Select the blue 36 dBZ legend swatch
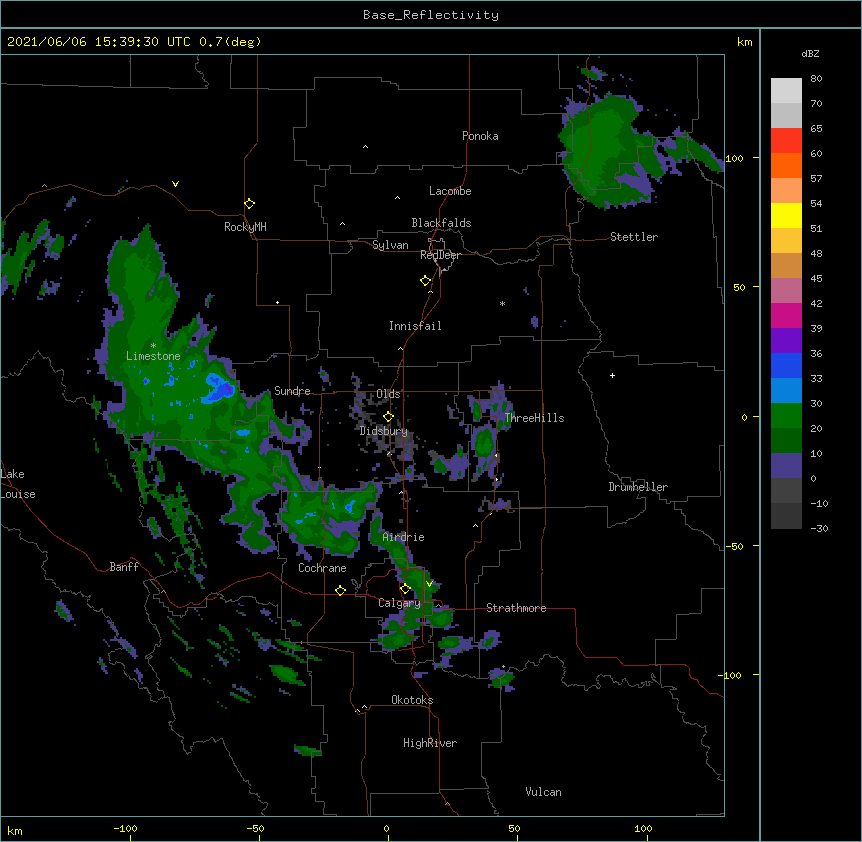This screenshot has width=862, height=842. coord(786,365)
